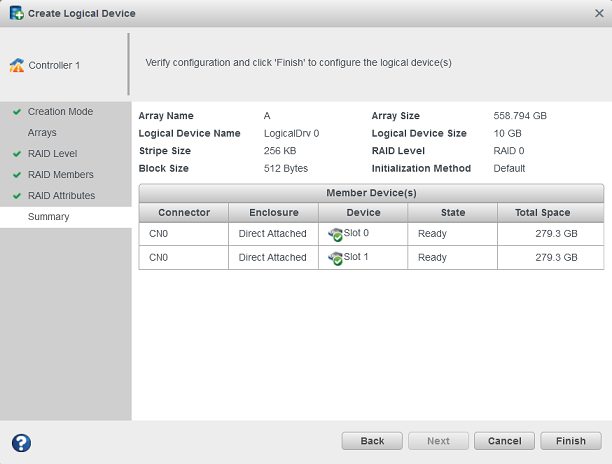The height and width of the screenshot is (464, 612).
Task: Open the Creation Mode step
Action: [x=60, y=112]
